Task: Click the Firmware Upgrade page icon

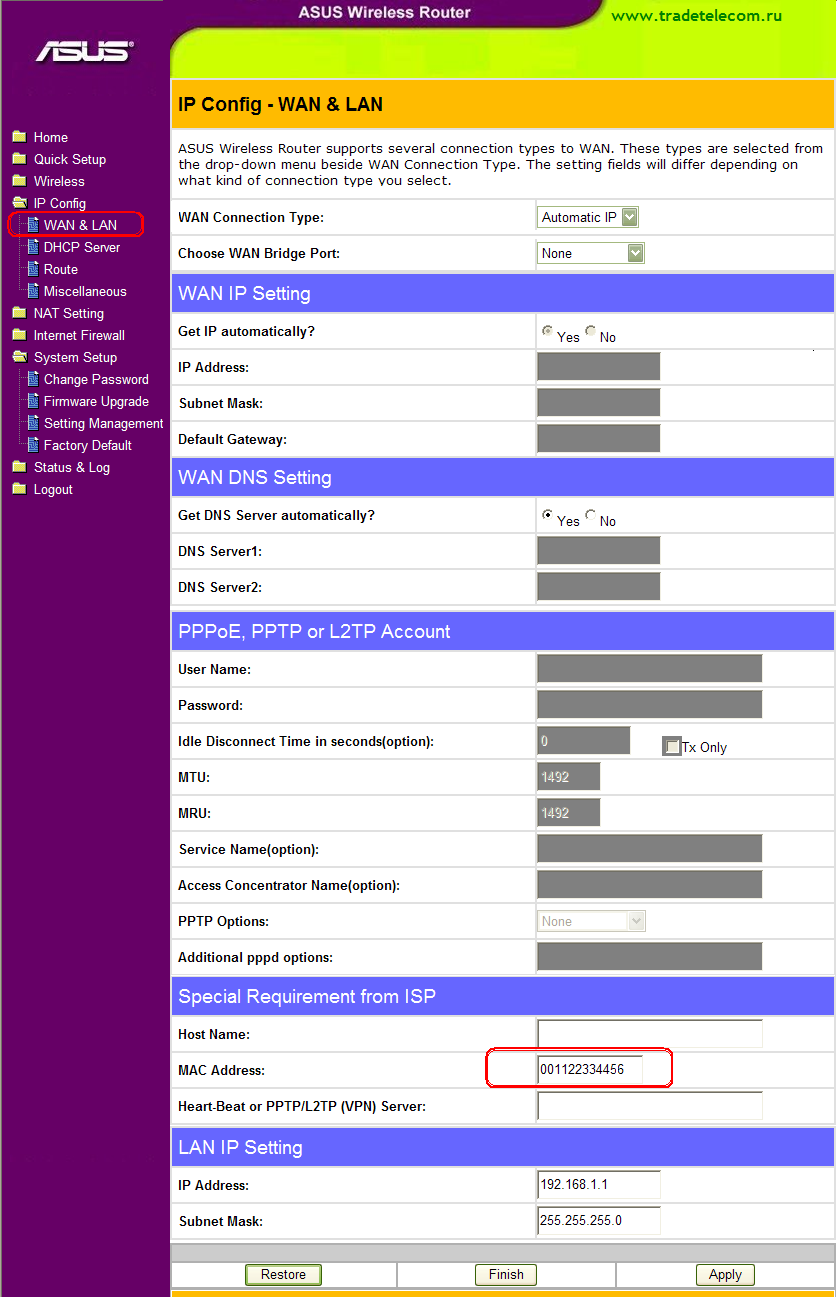Action: pos(33,401)
